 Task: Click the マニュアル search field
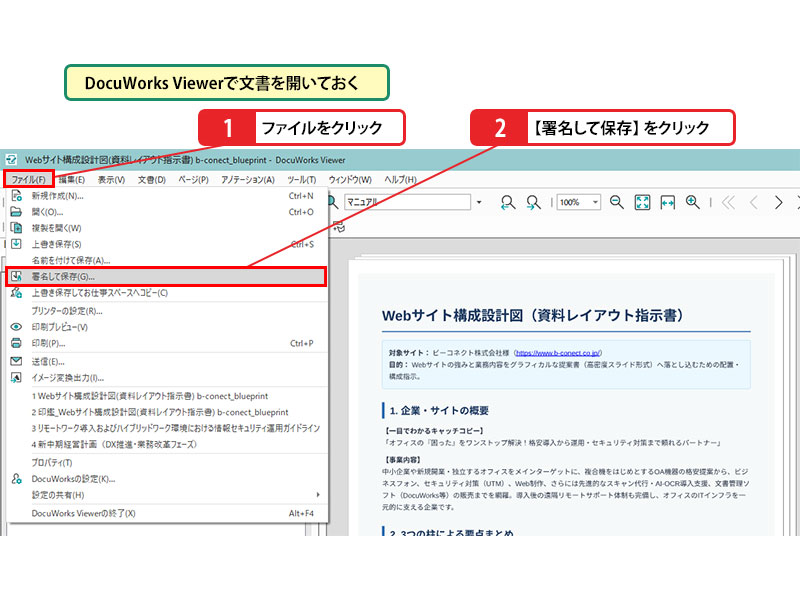point(407,202)
